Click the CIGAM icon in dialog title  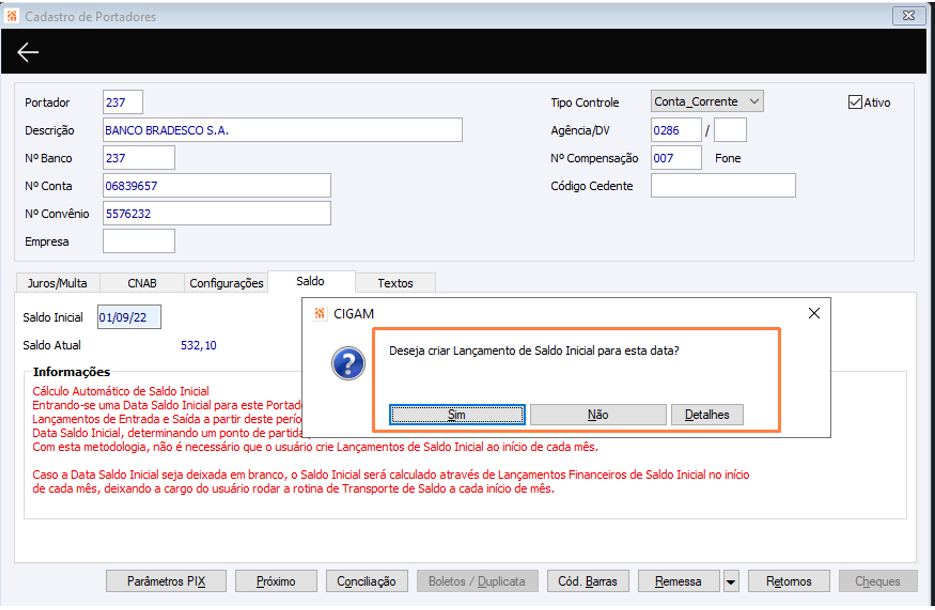point(320,314)
